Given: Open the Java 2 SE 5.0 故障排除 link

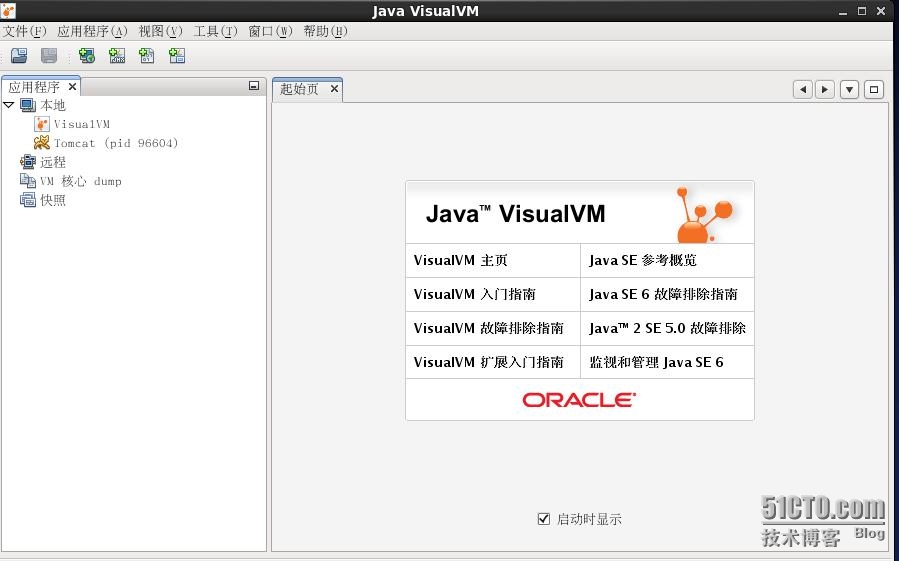Looking at the screenshot, I should click(667, 328).
